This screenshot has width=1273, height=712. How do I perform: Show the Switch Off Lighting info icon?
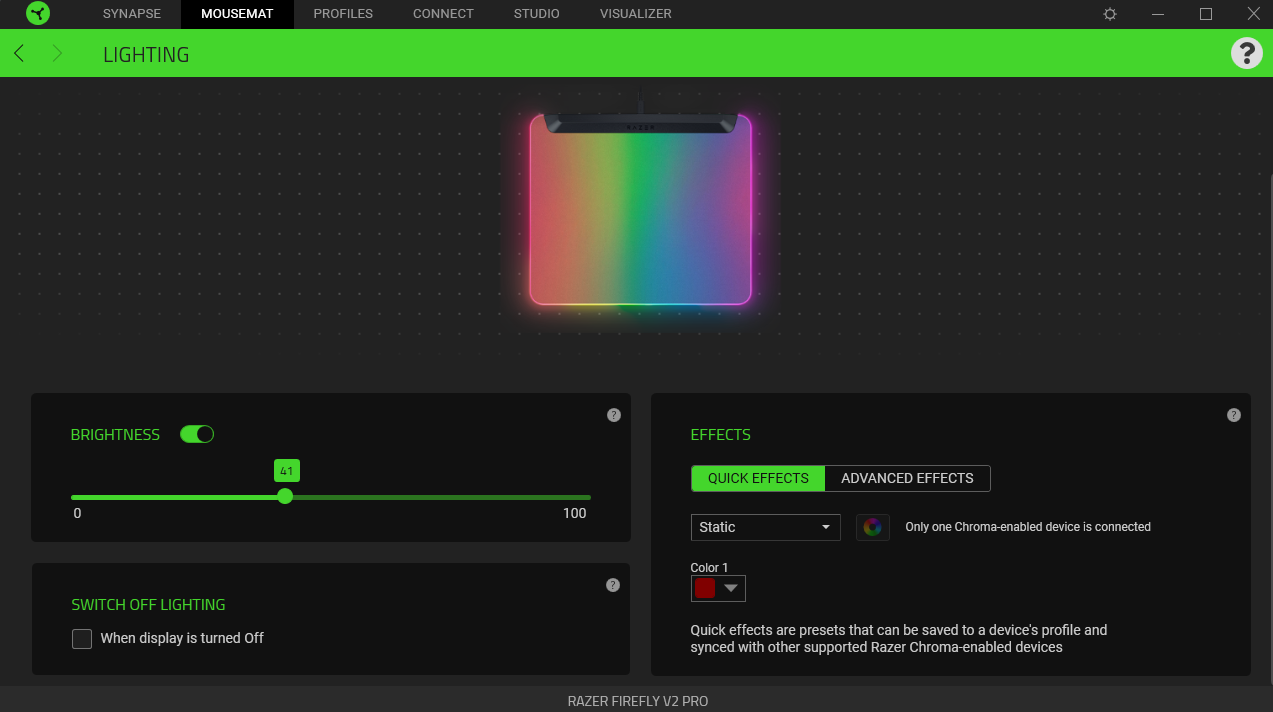pyautogui.click(x=613, y=585)
